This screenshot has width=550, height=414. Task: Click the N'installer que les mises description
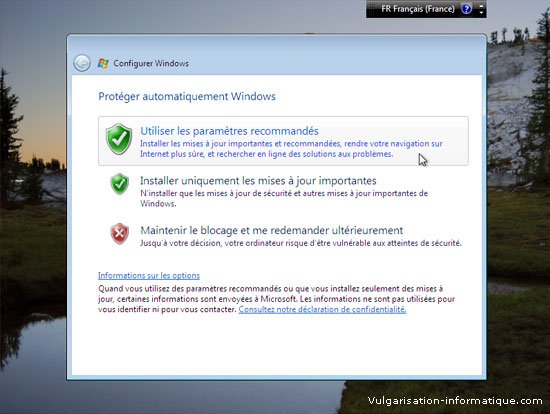(x=284, y=198)
